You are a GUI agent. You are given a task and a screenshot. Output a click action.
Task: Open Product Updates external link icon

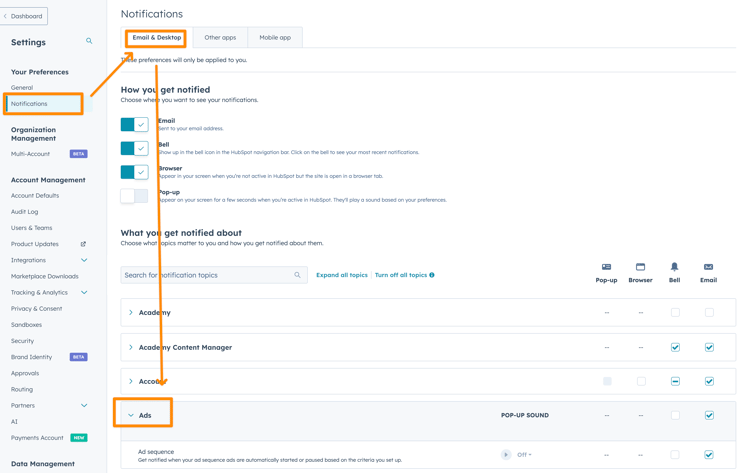tap(83, 244)
